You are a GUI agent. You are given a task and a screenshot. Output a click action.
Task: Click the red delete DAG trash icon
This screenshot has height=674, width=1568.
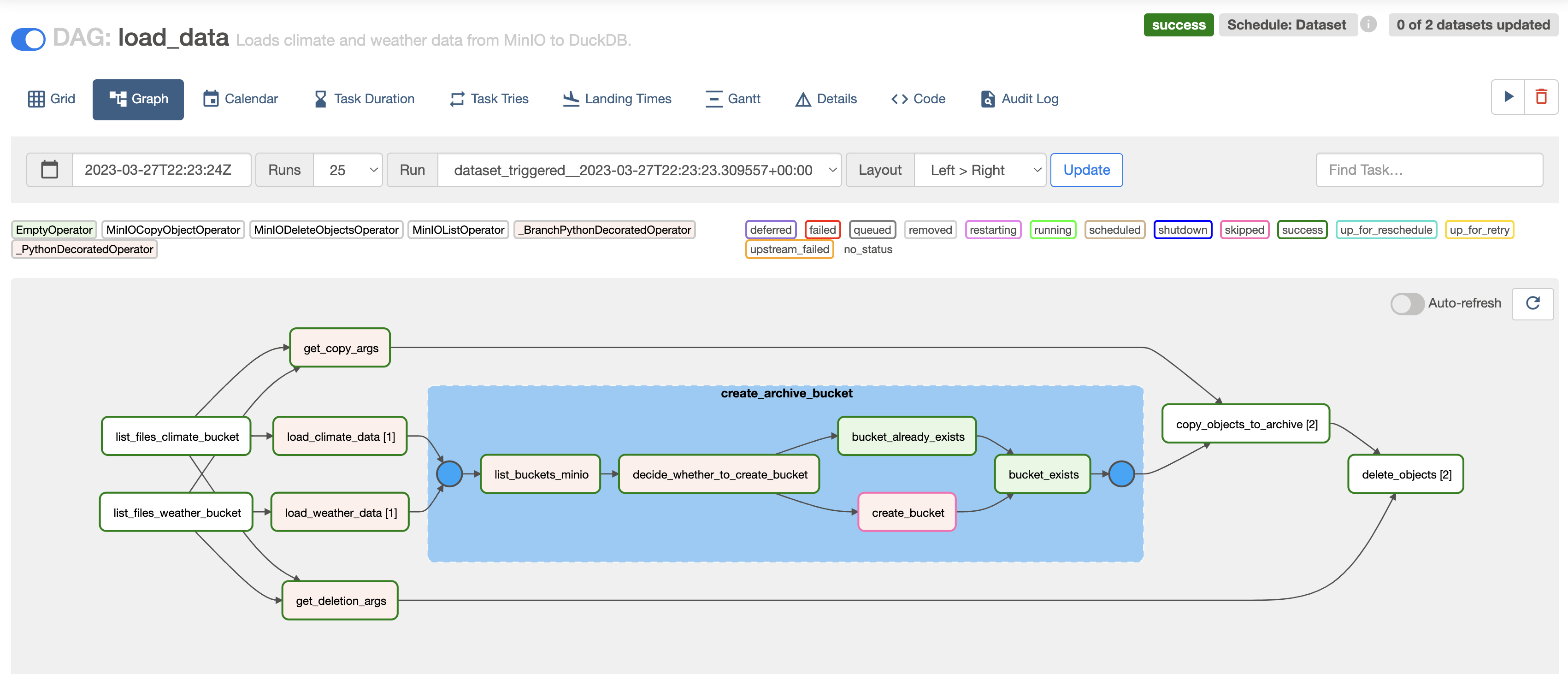[1541, 97]
